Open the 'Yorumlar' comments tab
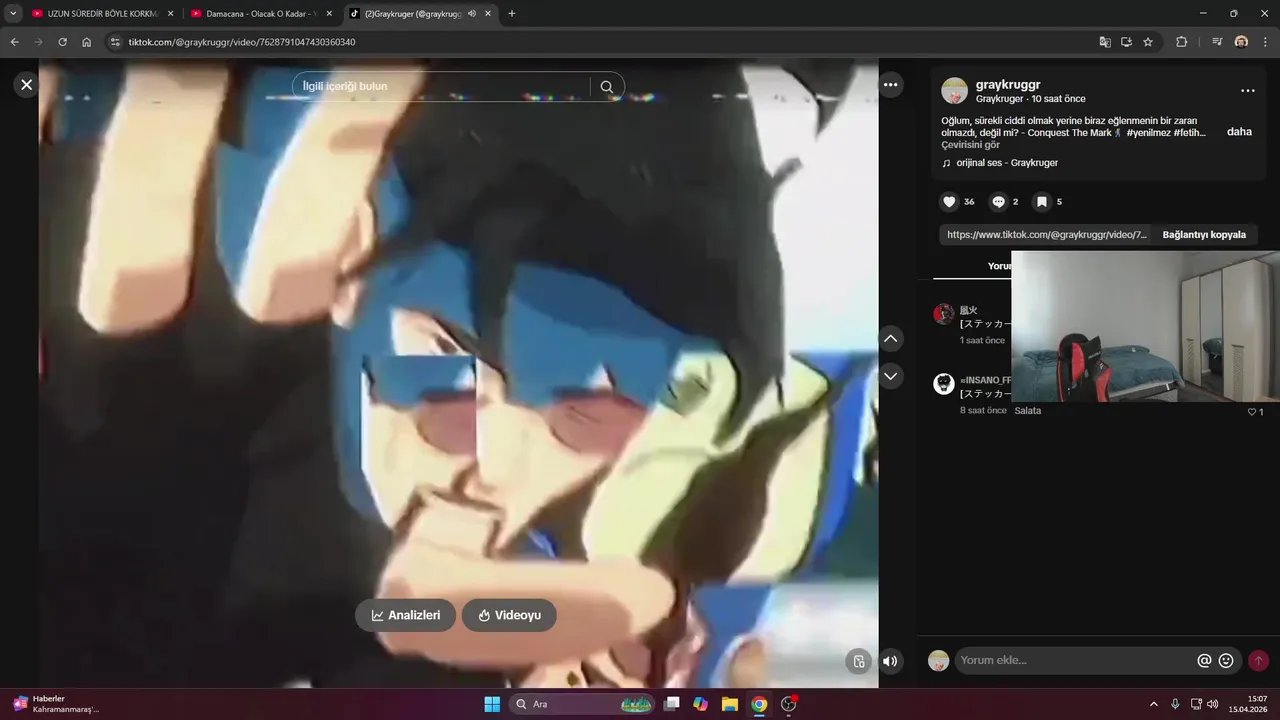Viewport: 1280px width, 720px height. [999, 266]
